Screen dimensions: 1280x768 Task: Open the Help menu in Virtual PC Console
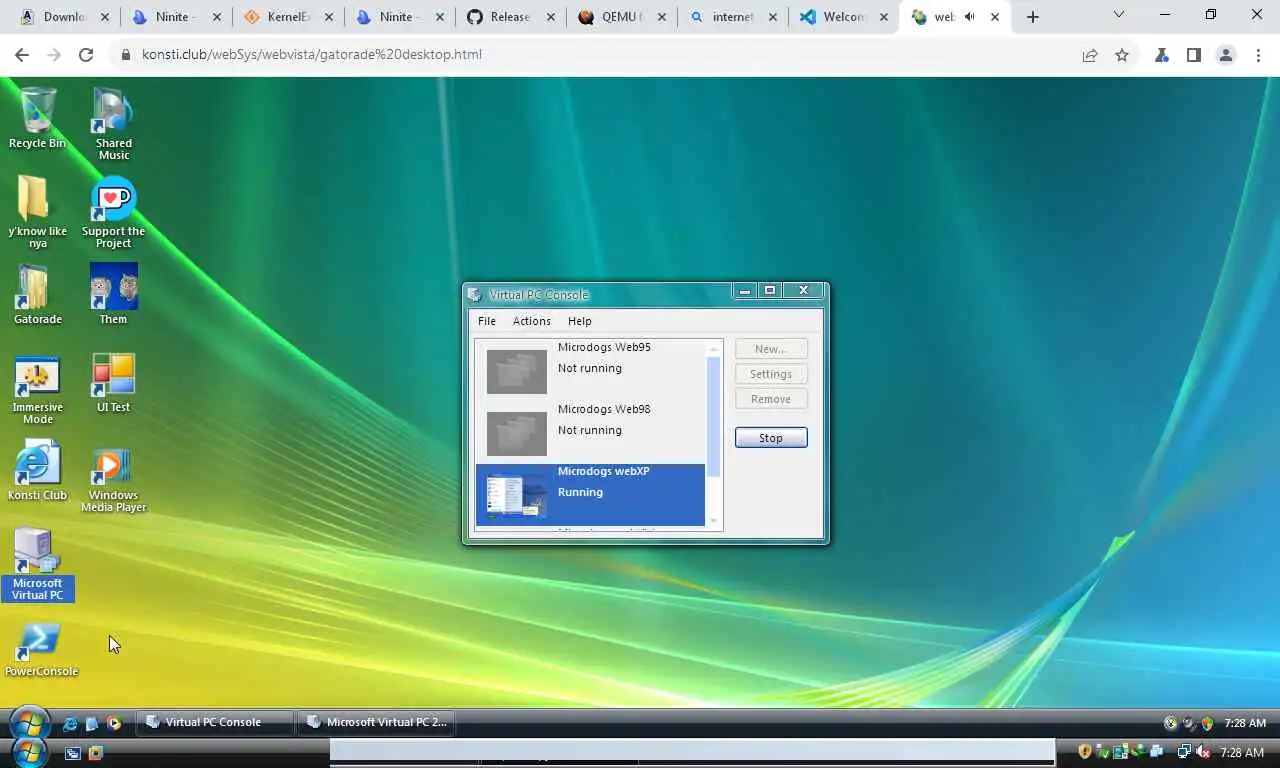click(580, 321)
